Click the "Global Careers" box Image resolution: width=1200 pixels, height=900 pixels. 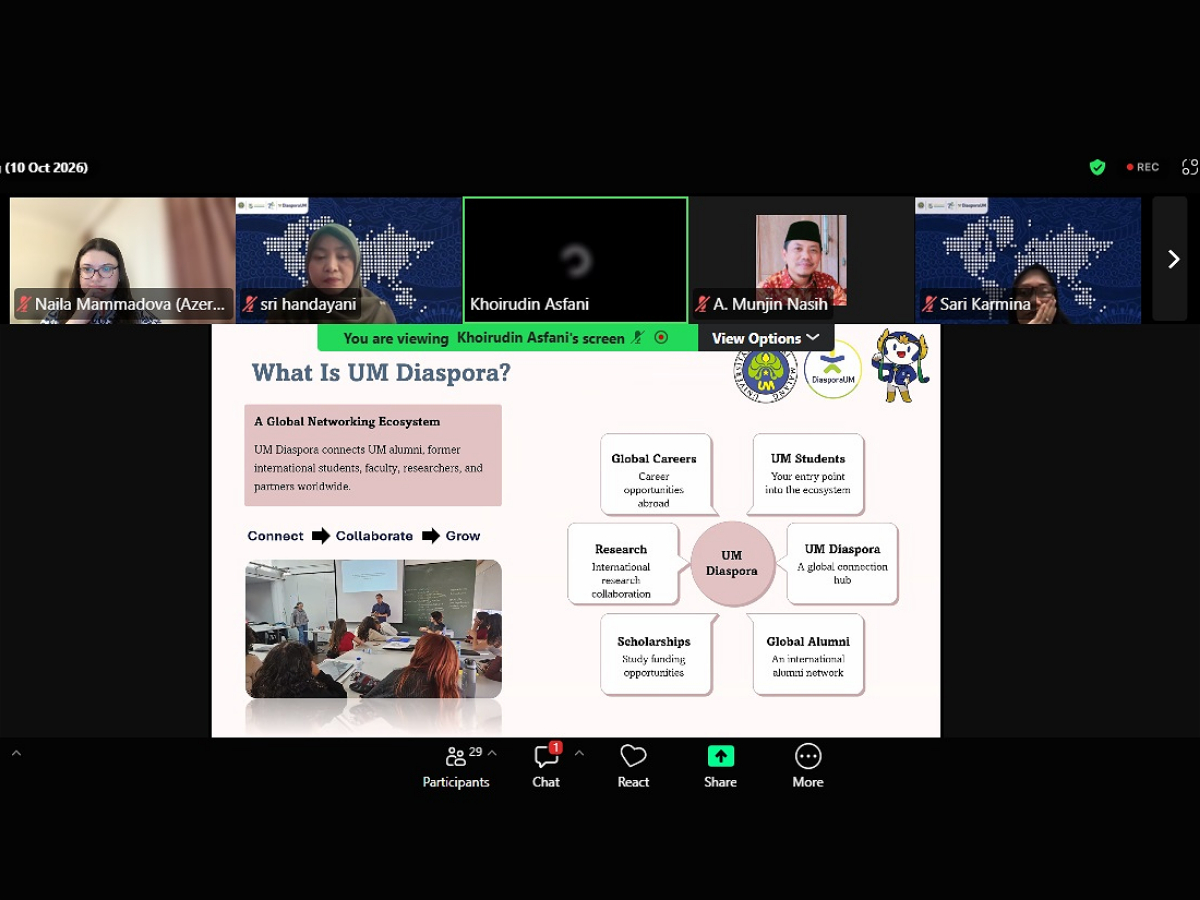point(655,474)
